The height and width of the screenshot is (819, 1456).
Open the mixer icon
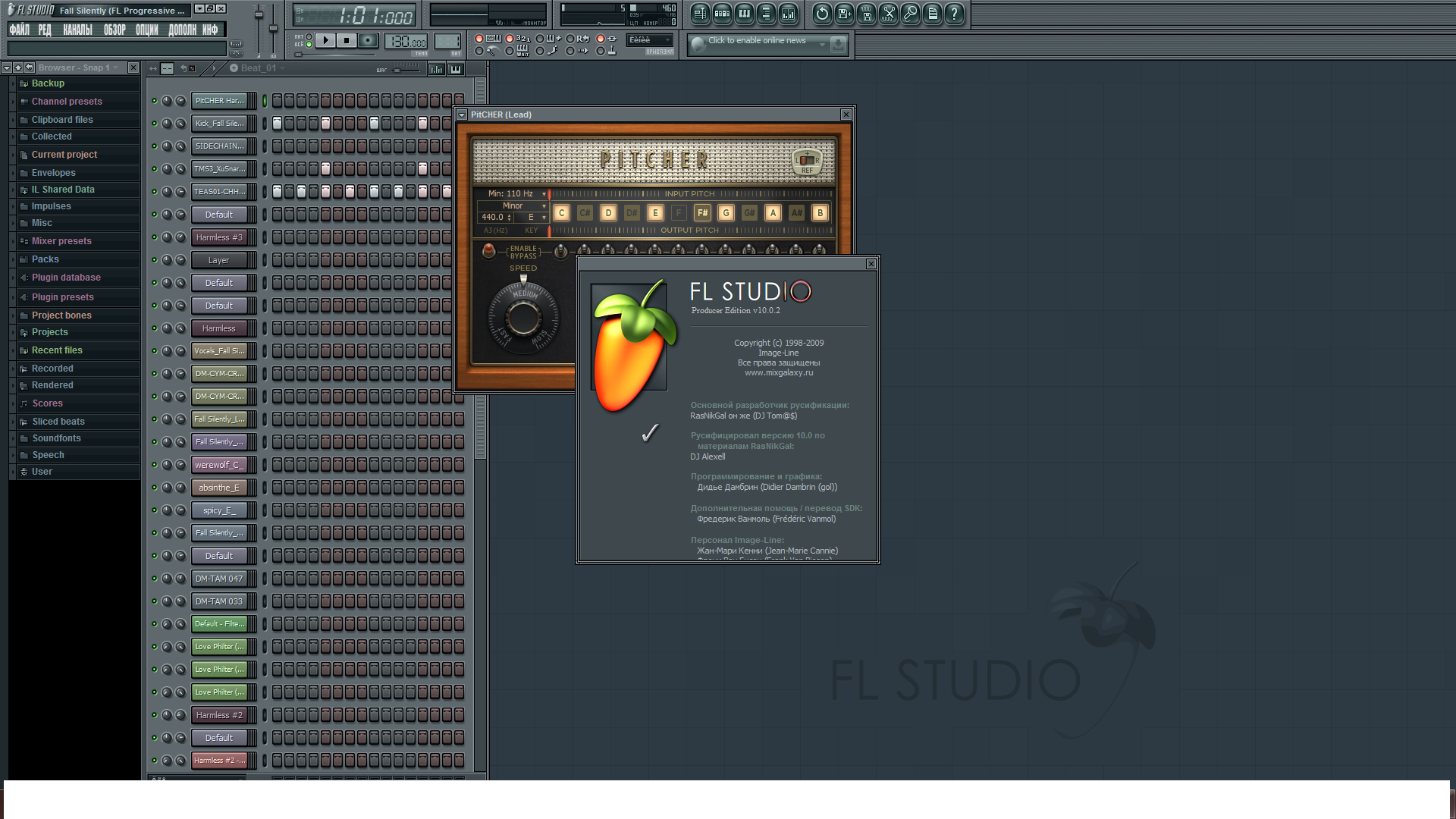tap(788, 14)
